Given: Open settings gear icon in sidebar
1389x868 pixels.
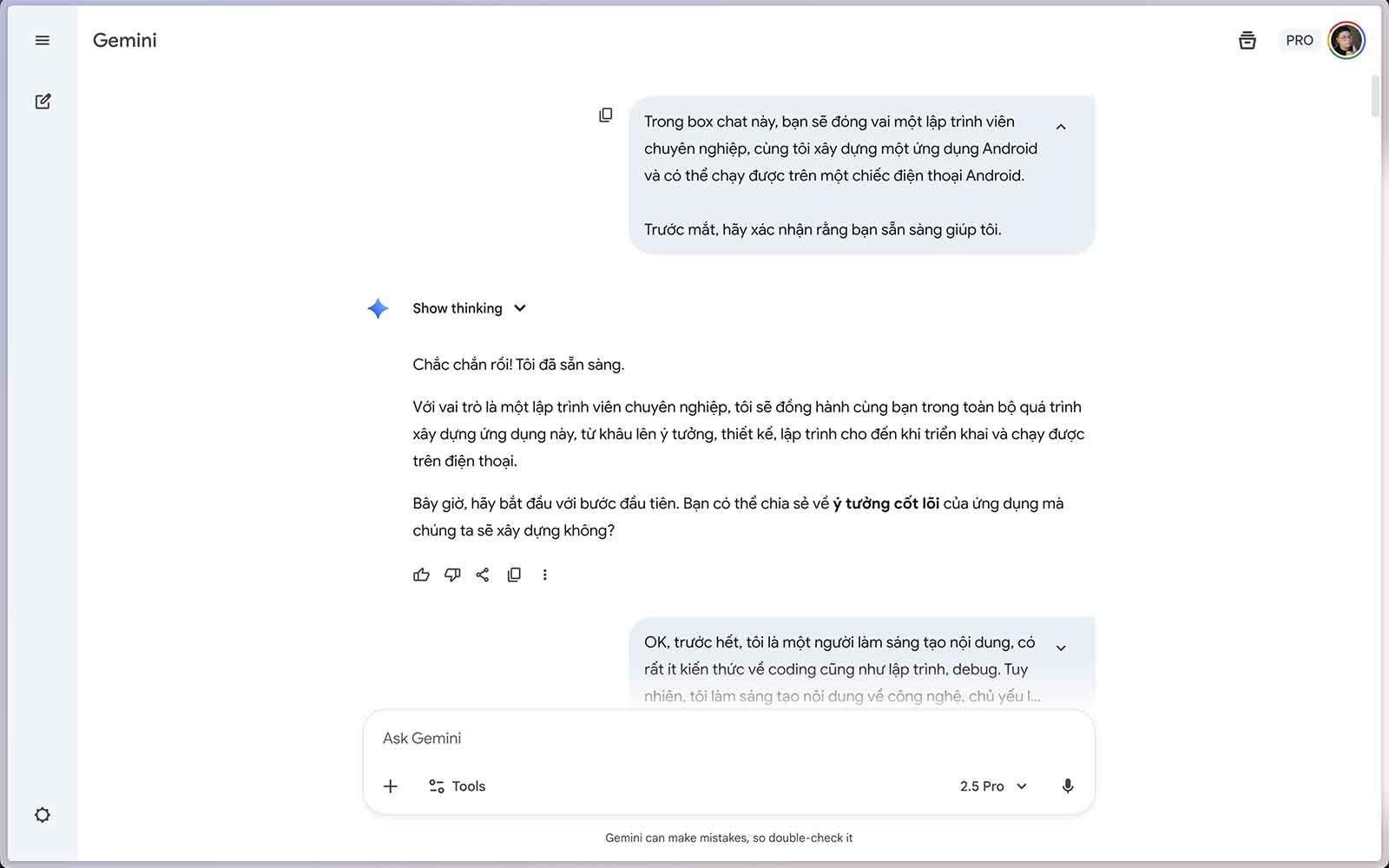Looking at the screenshot, I should coord(43,815).
